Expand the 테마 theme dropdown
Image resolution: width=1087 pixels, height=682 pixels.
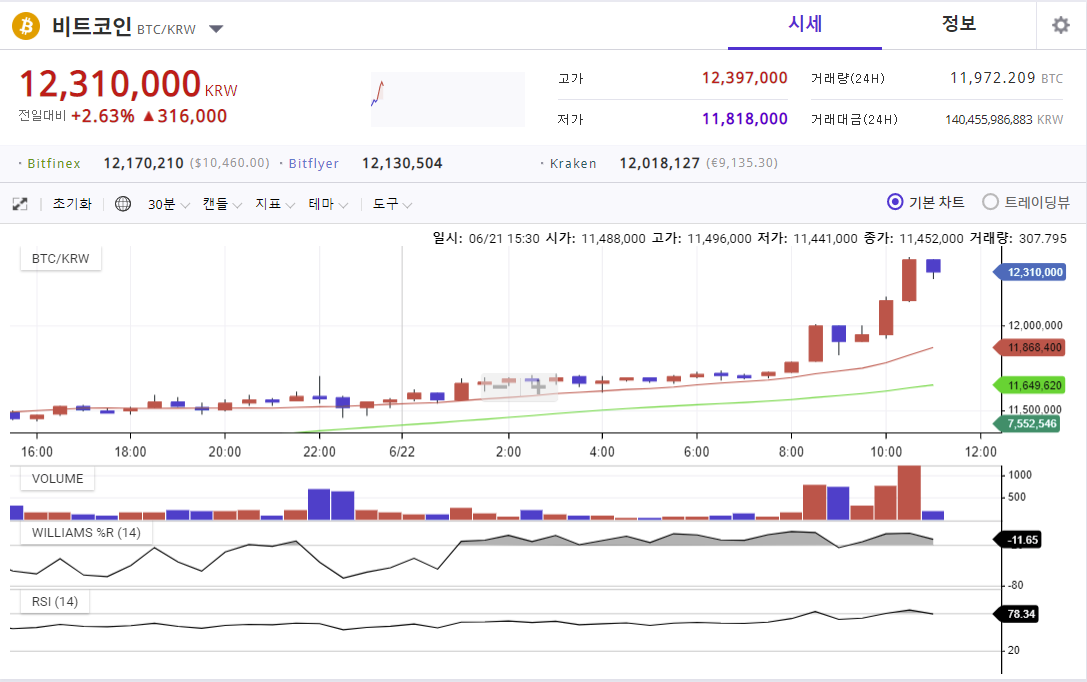pos(328,204)
